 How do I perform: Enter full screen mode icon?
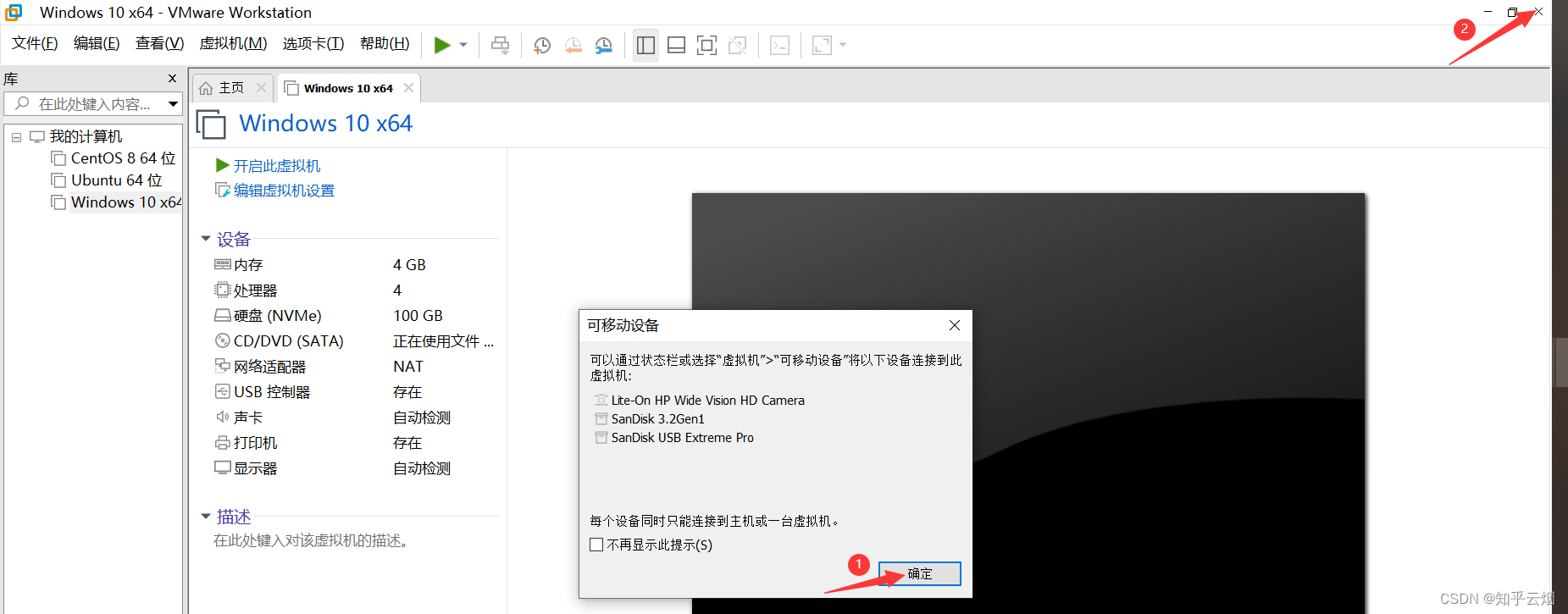tap(706, 45)
